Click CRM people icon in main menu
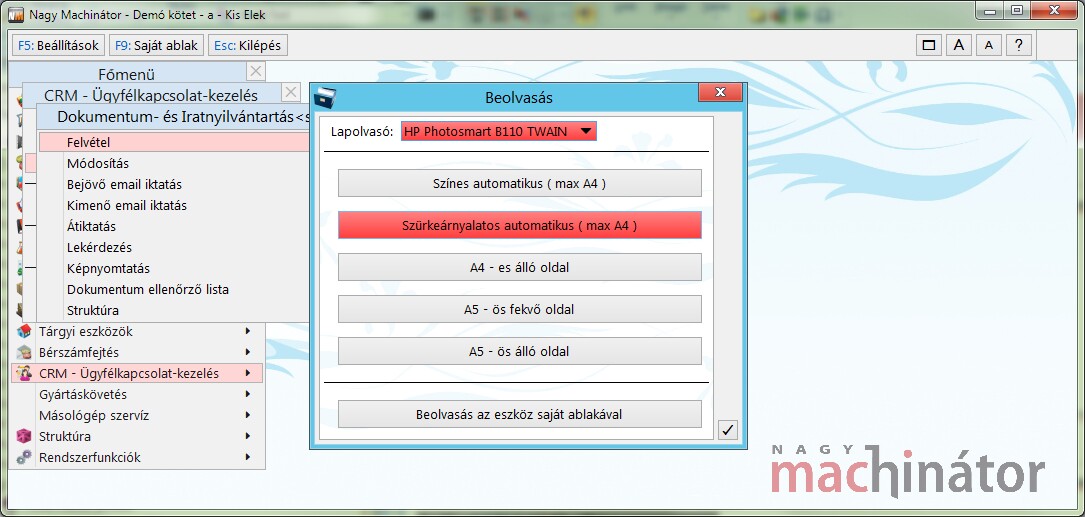The image size is (1085, 517). click(x=24, y=374)
